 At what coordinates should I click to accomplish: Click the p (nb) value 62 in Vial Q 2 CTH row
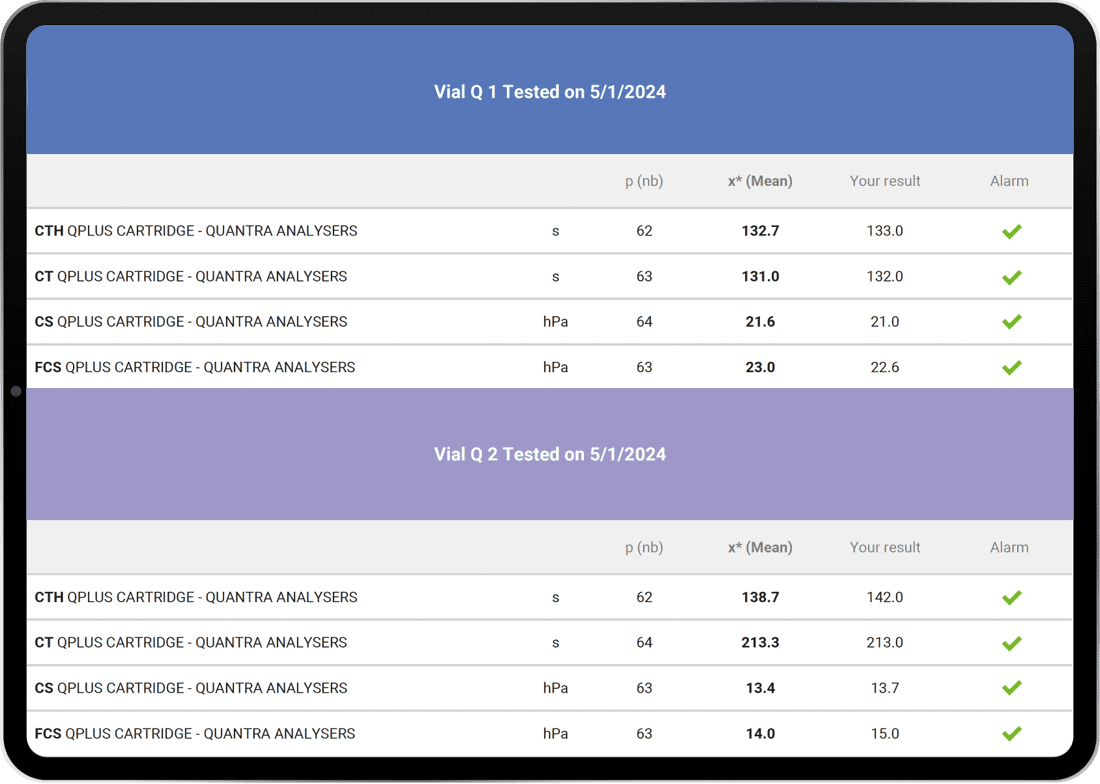[x=644, y=597]
